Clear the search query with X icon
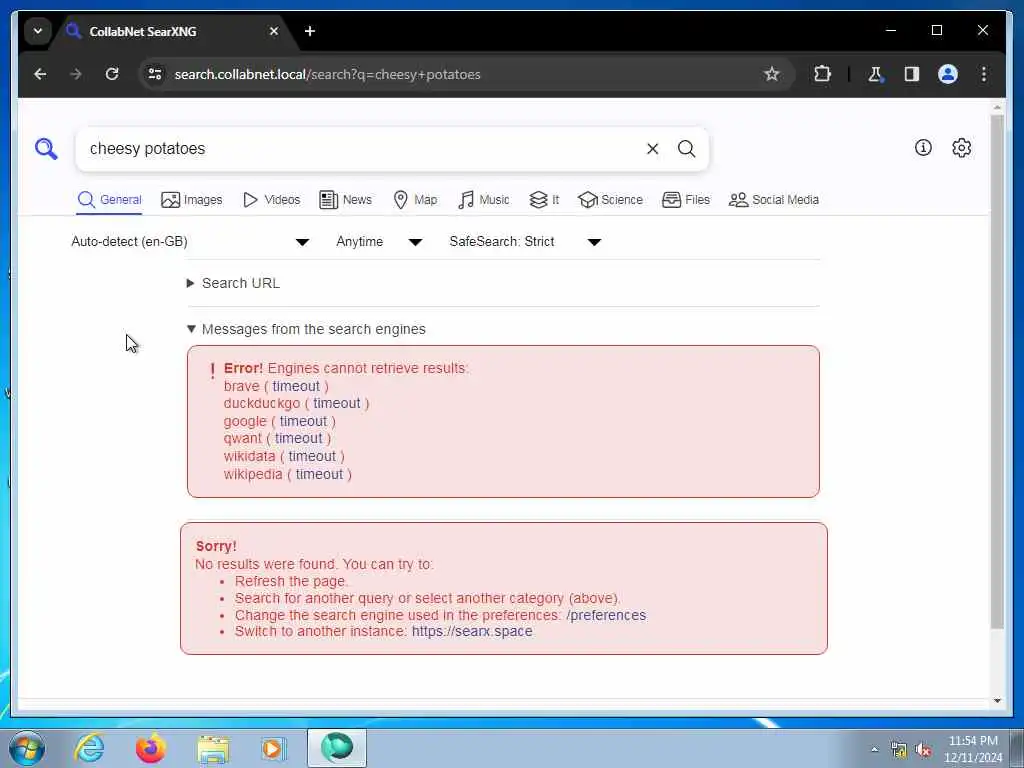 (652, 149)
